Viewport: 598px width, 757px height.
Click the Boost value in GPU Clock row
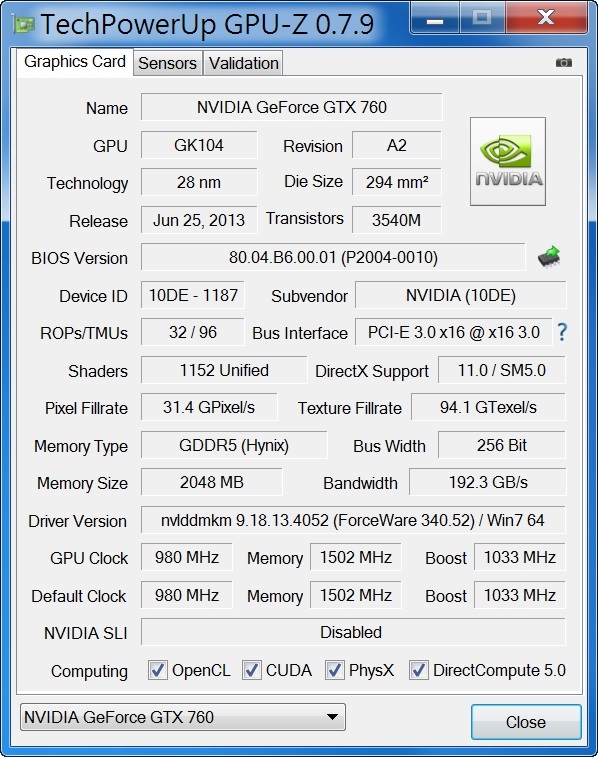[520, 558]
